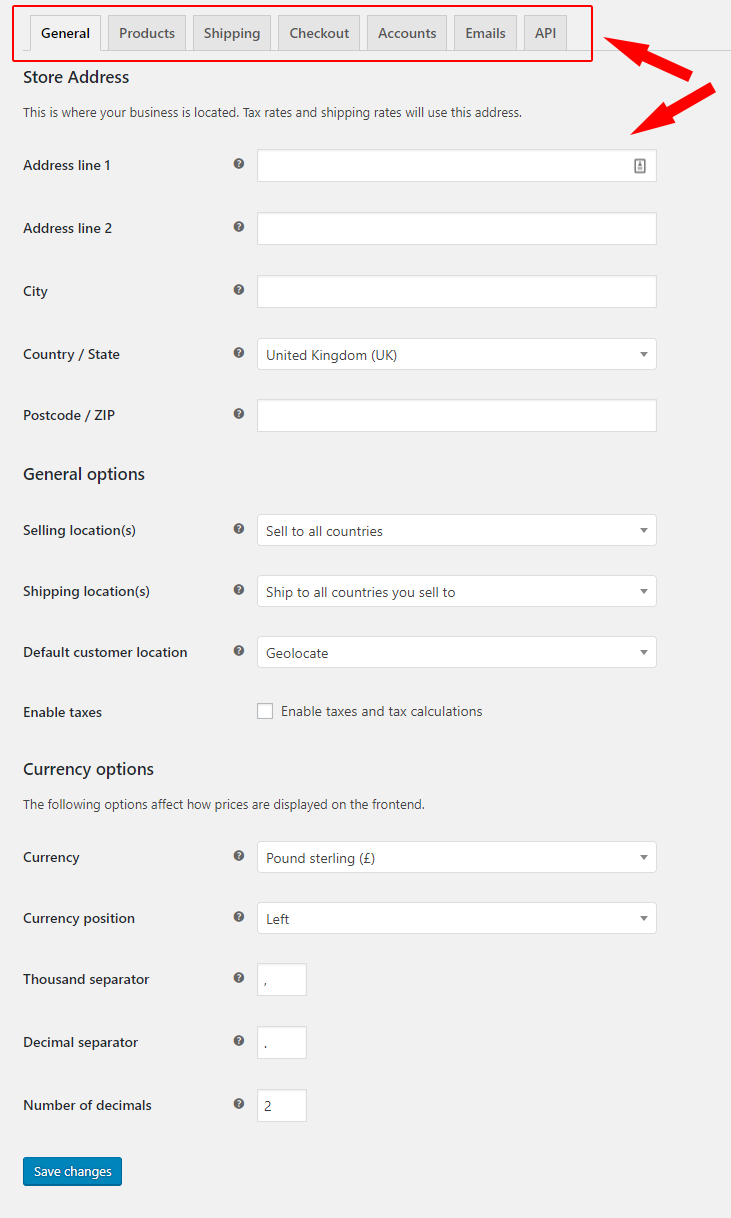The height and width of the screenshot is (1218, 731).
Task: Click help icon beside Address line 2
Action: click(x=239, y=227)
